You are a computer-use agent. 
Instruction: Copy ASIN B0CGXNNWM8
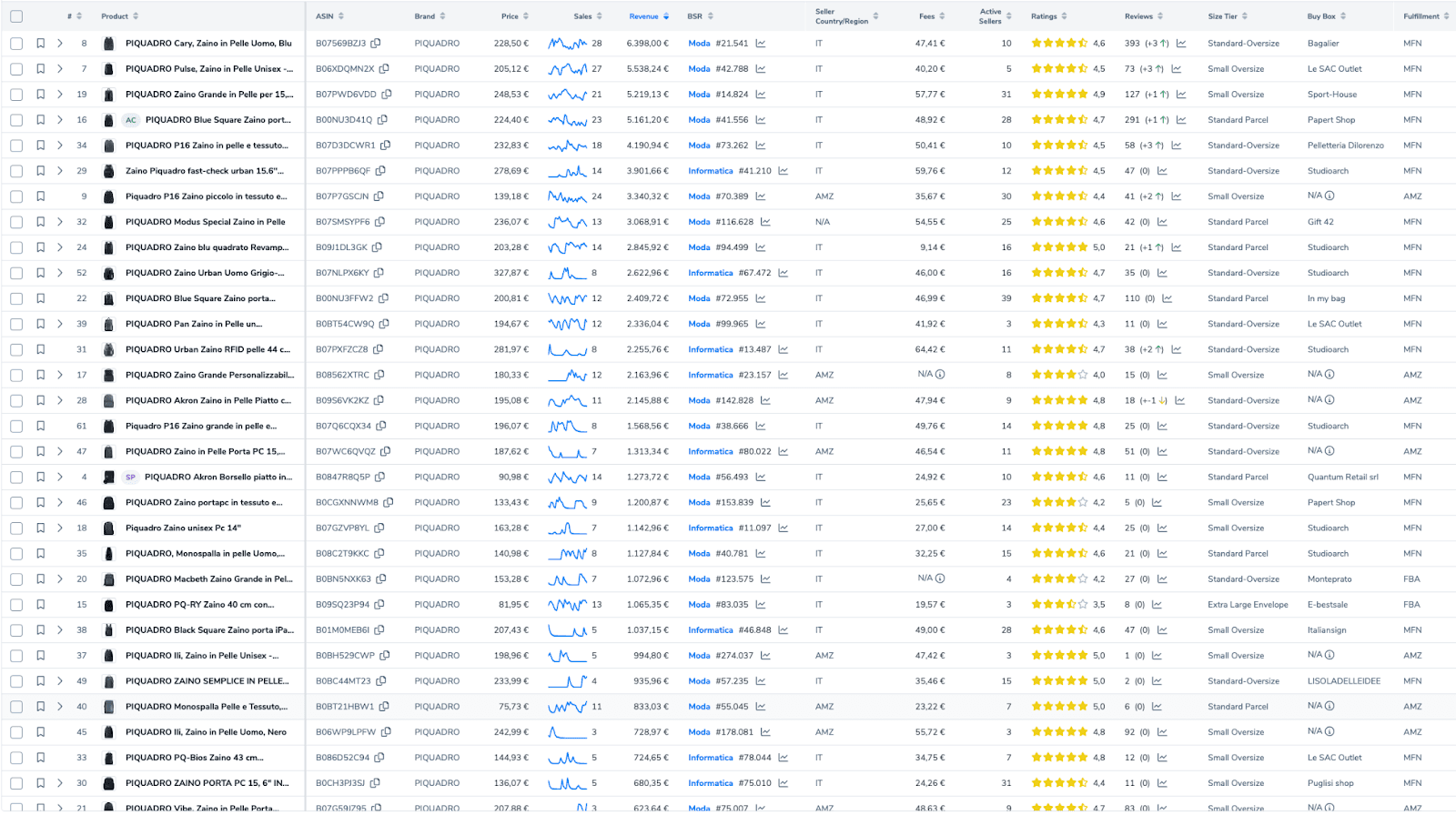(x=388, y=502)
